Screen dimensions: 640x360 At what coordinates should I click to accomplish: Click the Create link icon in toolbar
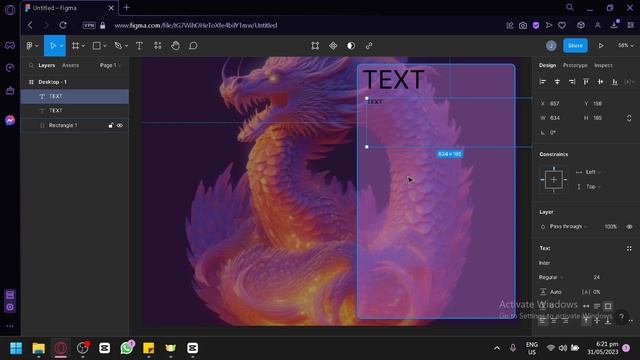coord(369,46)
